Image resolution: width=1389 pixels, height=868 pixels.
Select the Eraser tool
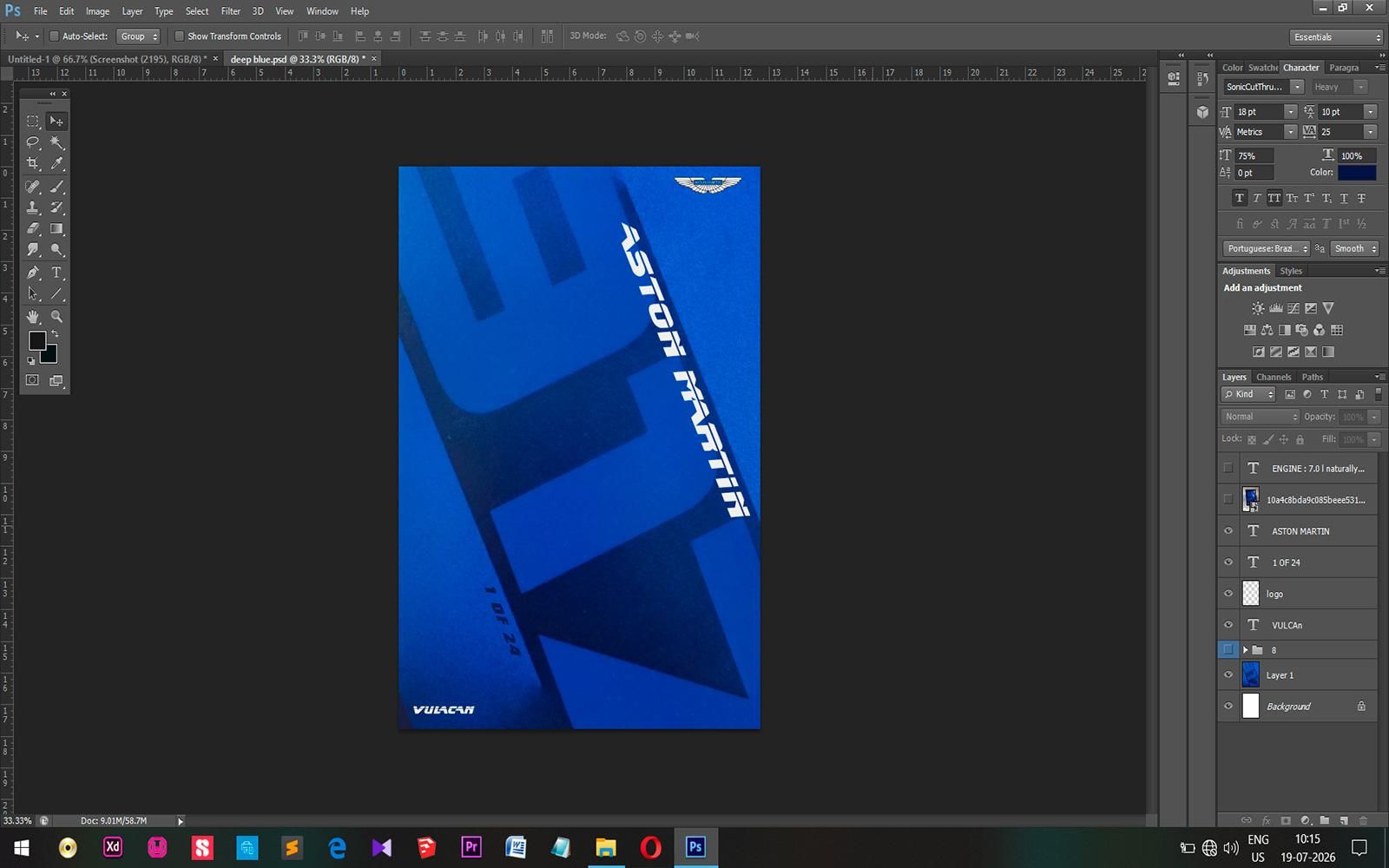(x=33, y=229)
